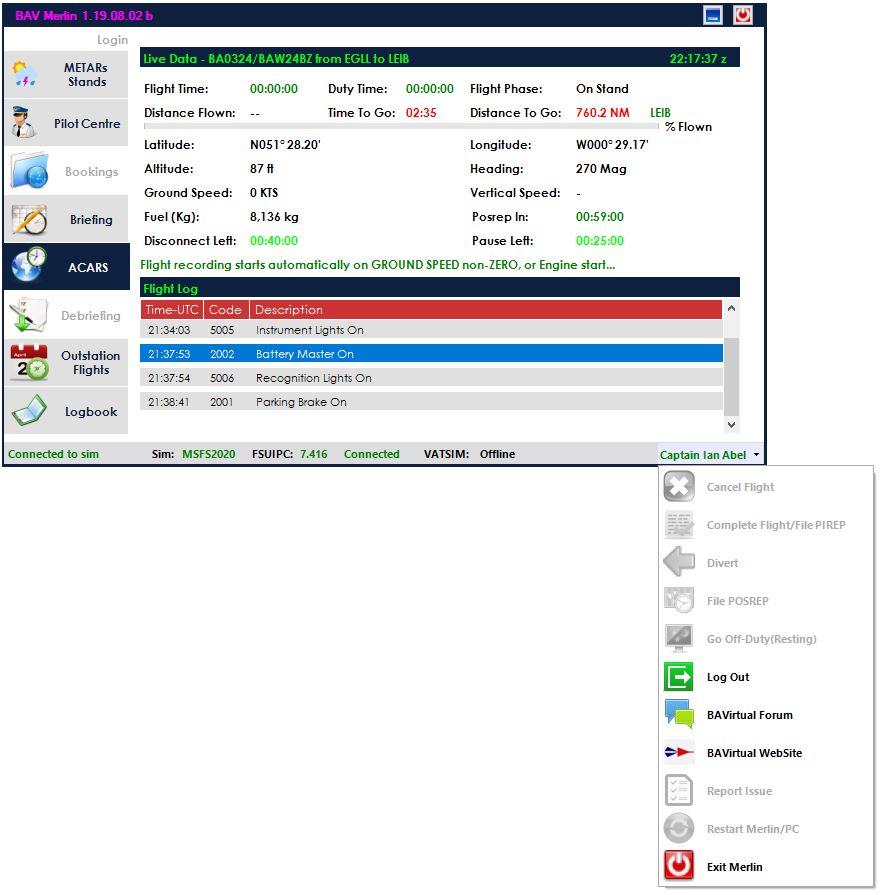Click the BAVirtual WebSite speedbird icon
Image resolution: width=881 pixels, height=895 pixels.
point(679,752)
